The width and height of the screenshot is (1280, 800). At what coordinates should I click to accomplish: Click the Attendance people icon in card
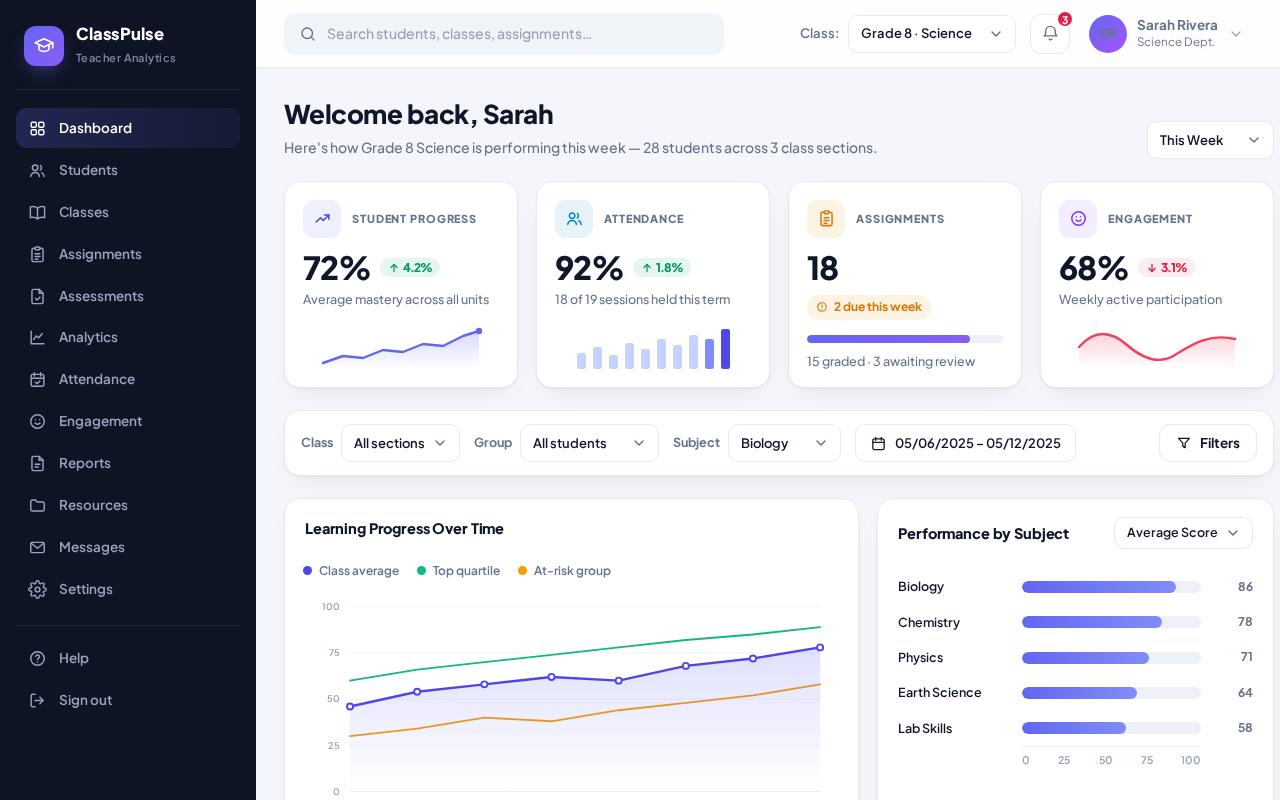click(574, 219)
